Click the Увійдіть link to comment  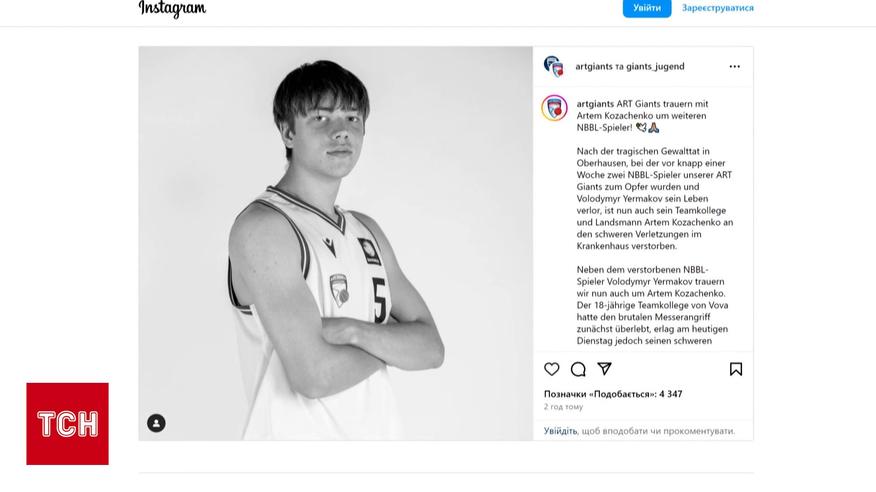tap(560, 431)
